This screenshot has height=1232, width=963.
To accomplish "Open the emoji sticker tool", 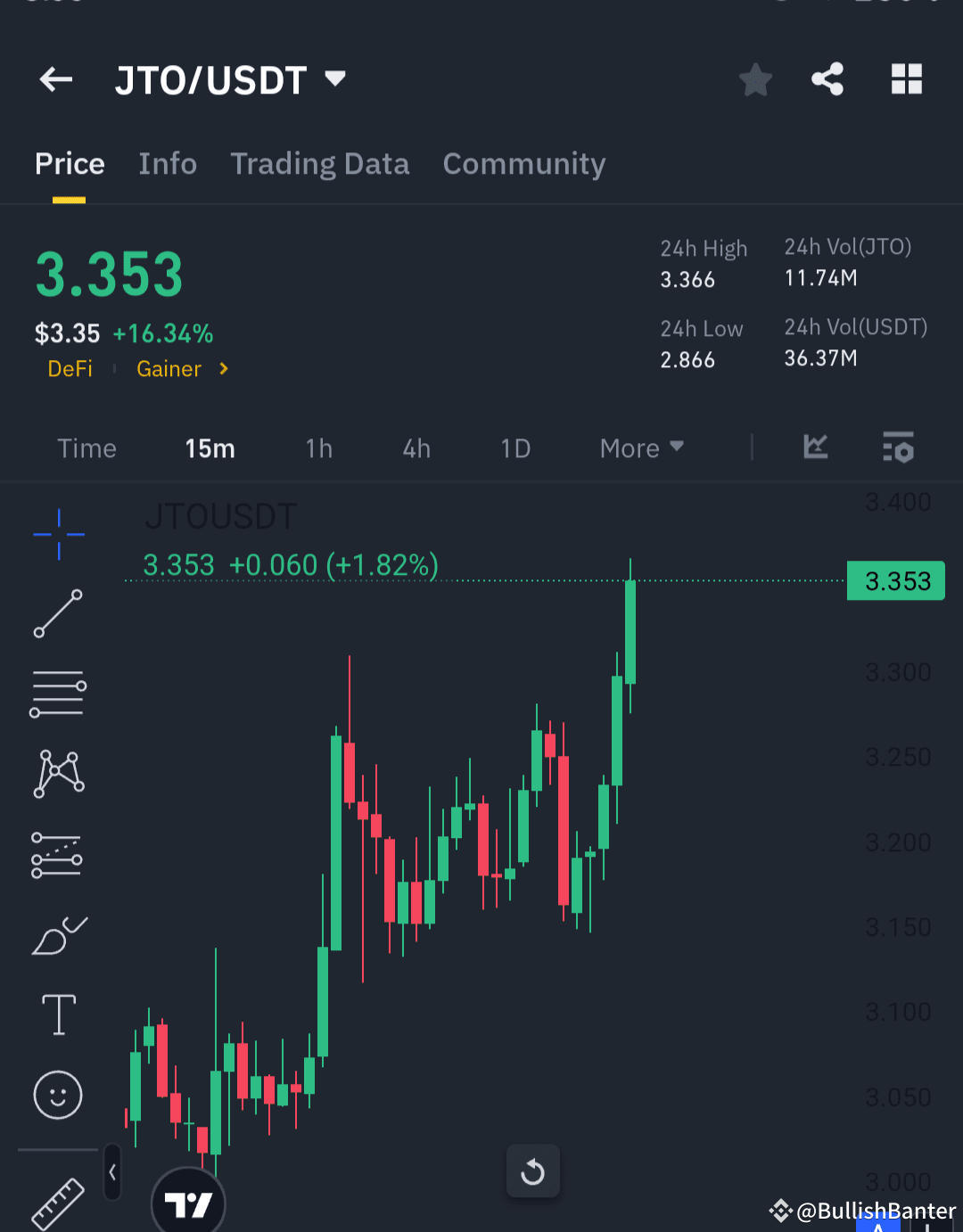I will tap(58, 1095).
